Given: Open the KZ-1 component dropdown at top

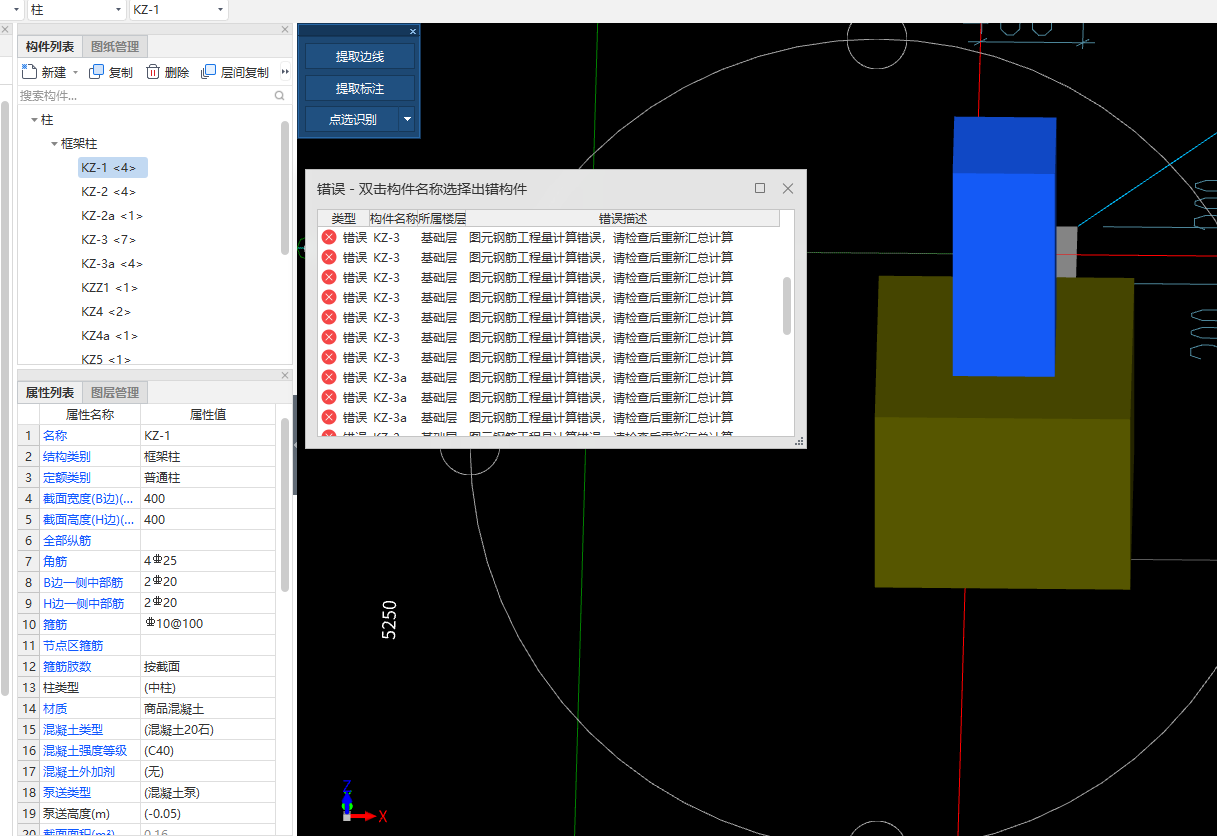Looking at the screenshot, I should tap(220, 9).
